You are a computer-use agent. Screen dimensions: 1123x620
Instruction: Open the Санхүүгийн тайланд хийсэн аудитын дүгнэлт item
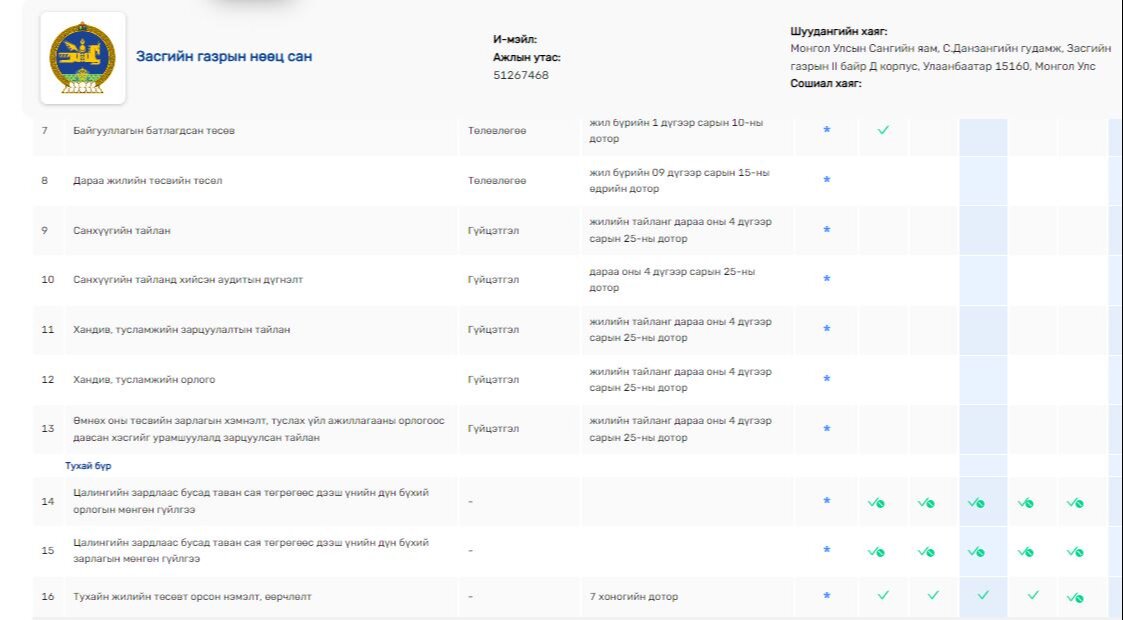187,280
